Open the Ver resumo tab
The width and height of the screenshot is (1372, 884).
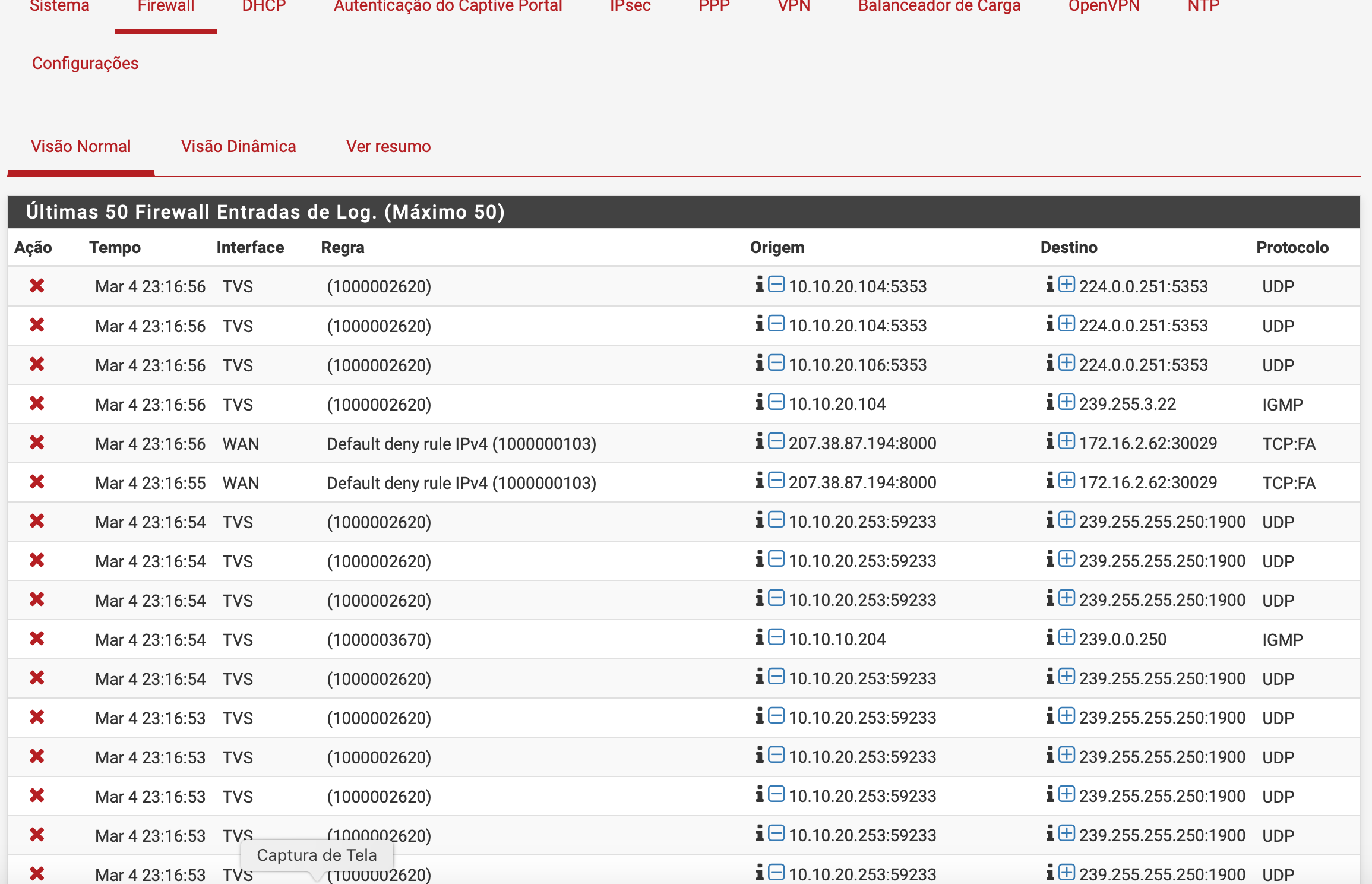point(388,146)
